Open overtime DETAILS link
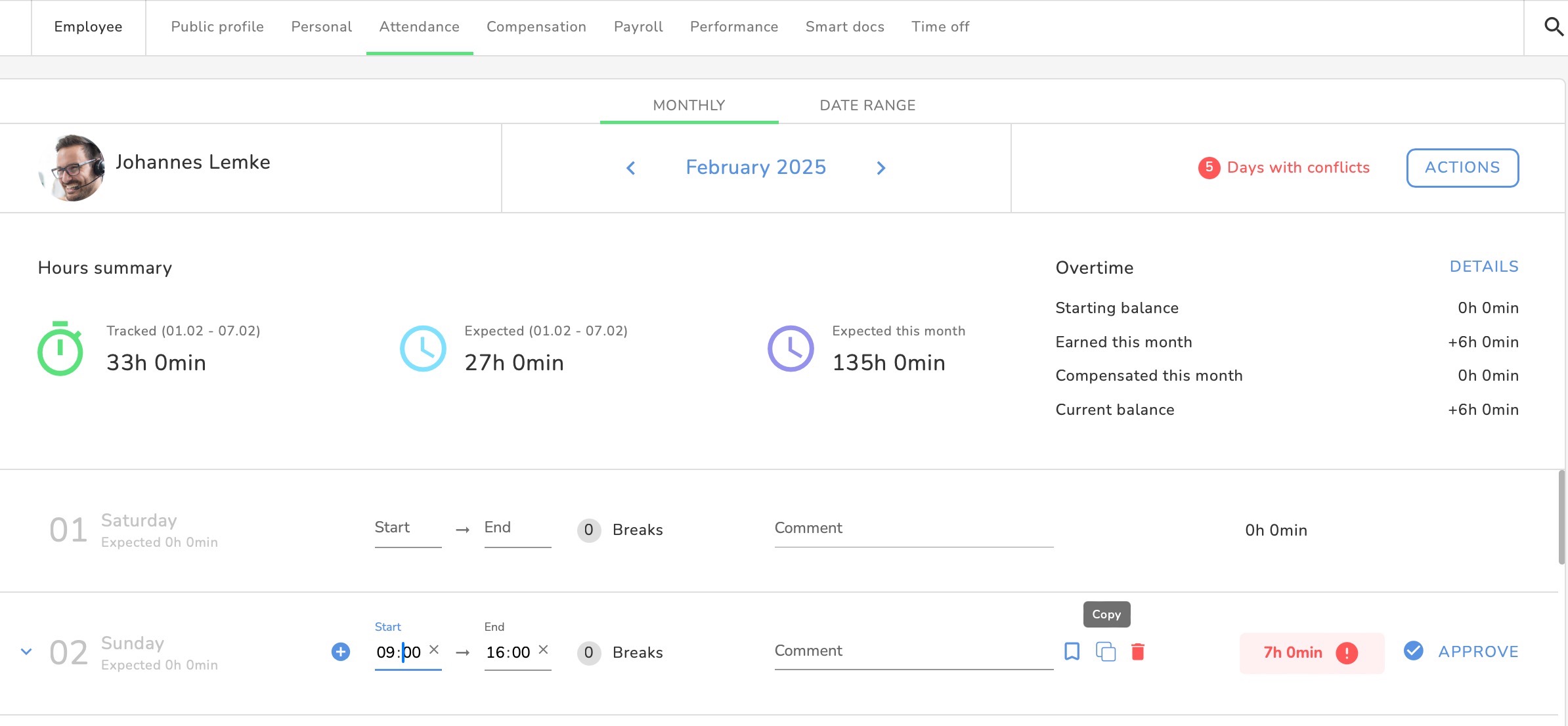The image size is (1568, 726). (1484, 267)
